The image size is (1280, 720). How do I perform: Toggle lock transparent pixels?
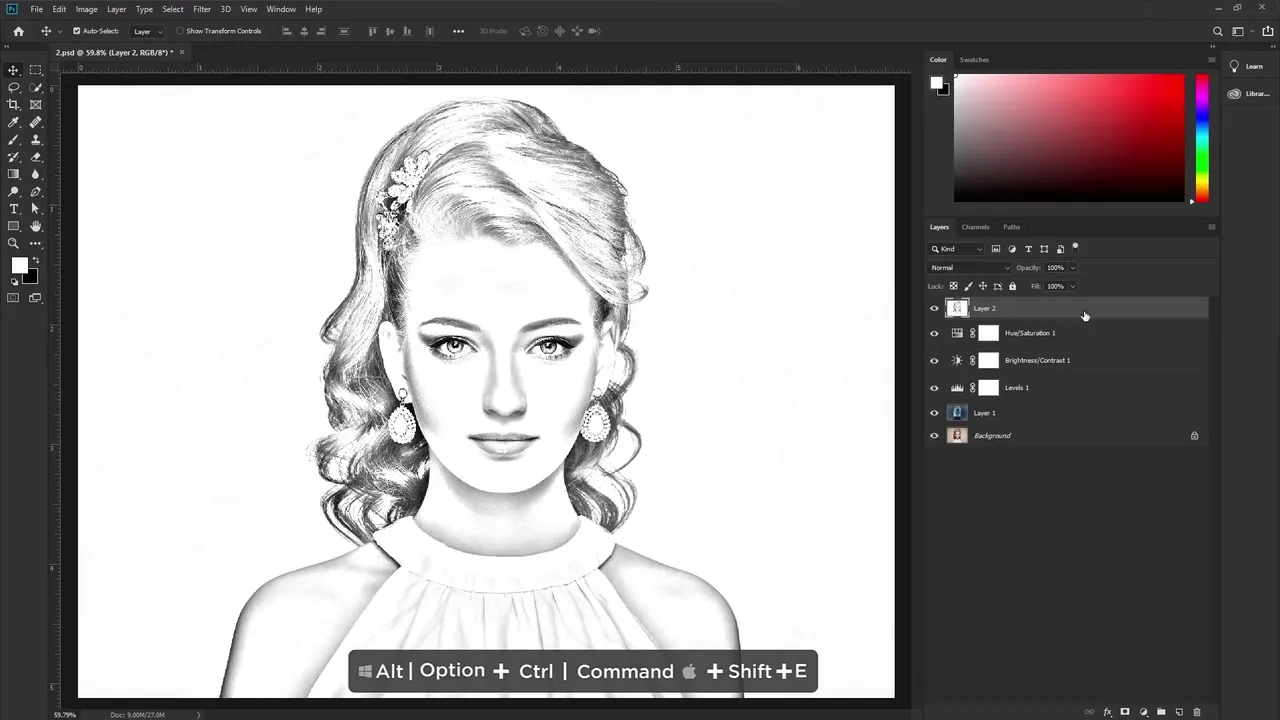[x=953, y=286]
